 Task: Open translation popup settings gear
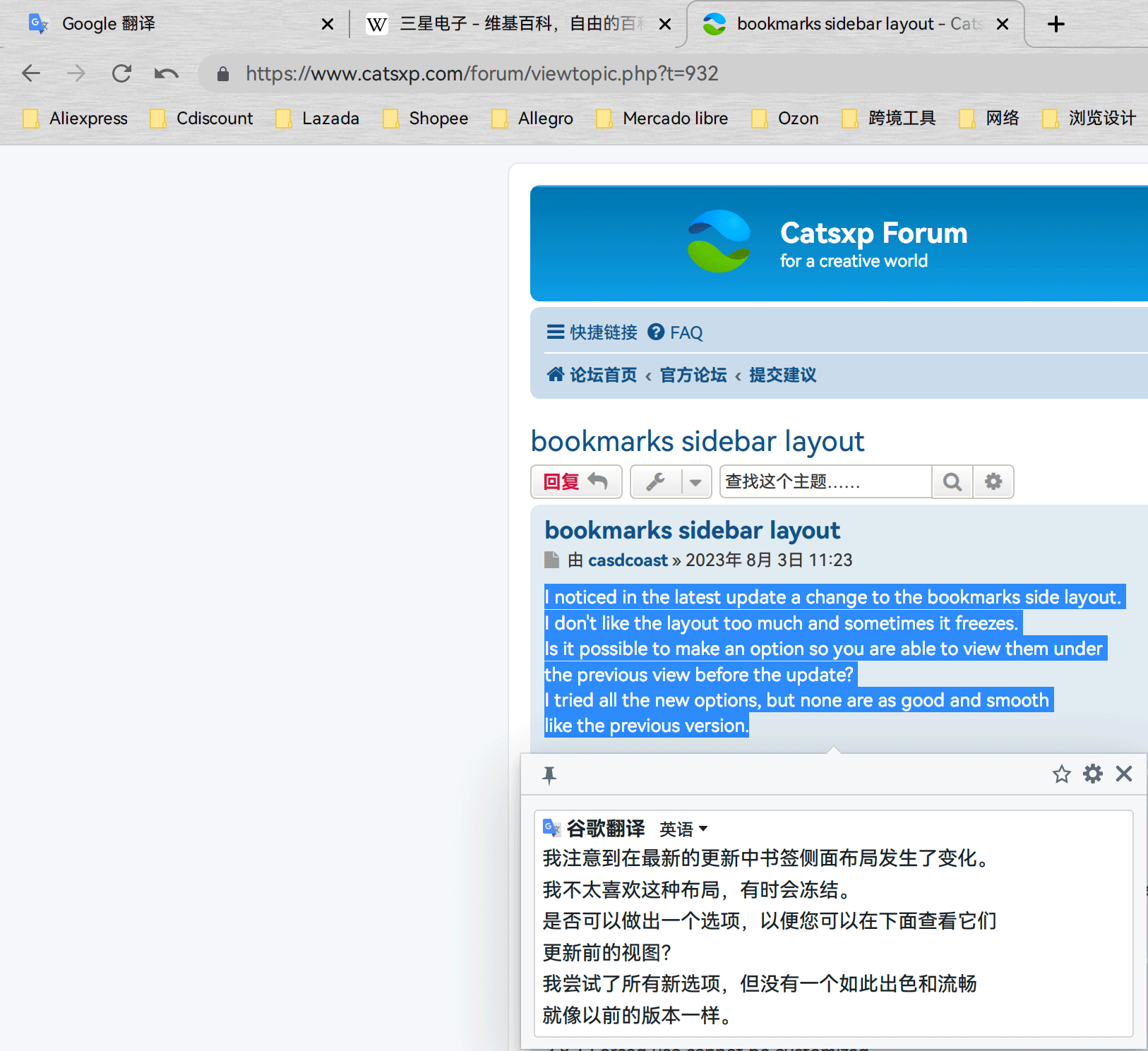pos(1093,774)
